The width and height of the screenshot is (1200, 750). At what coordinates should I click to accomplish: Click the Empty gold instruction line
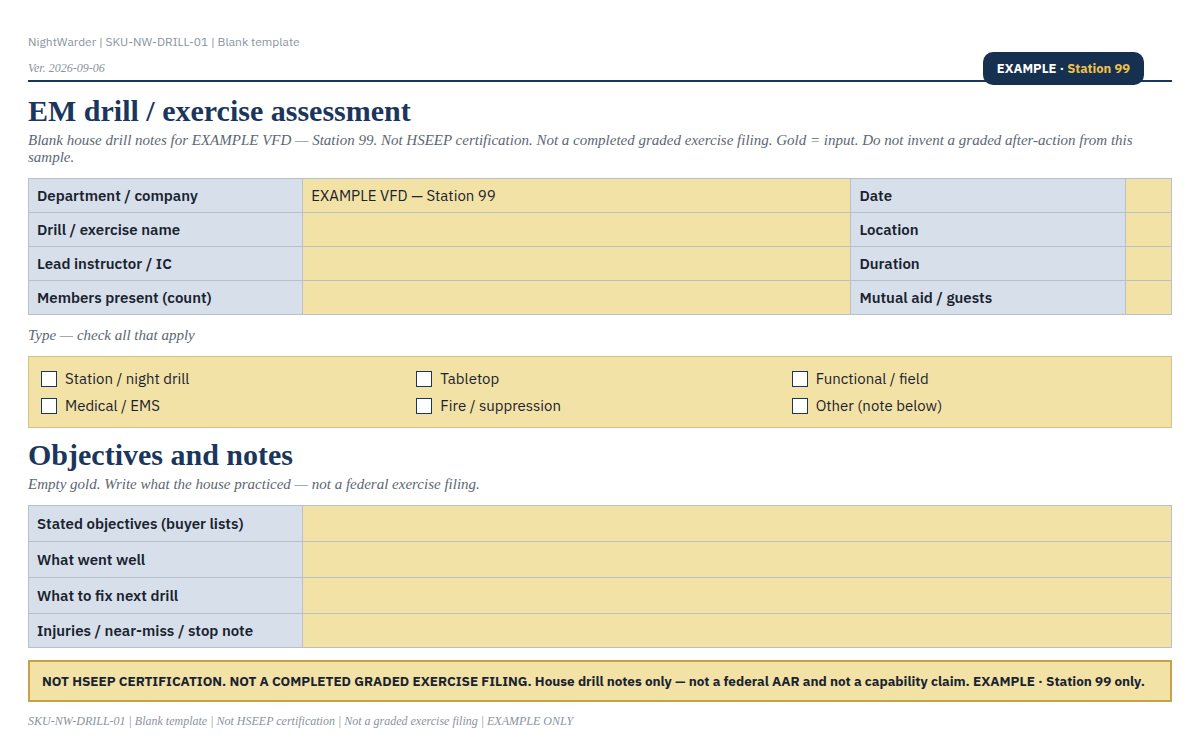click(254, 484)
